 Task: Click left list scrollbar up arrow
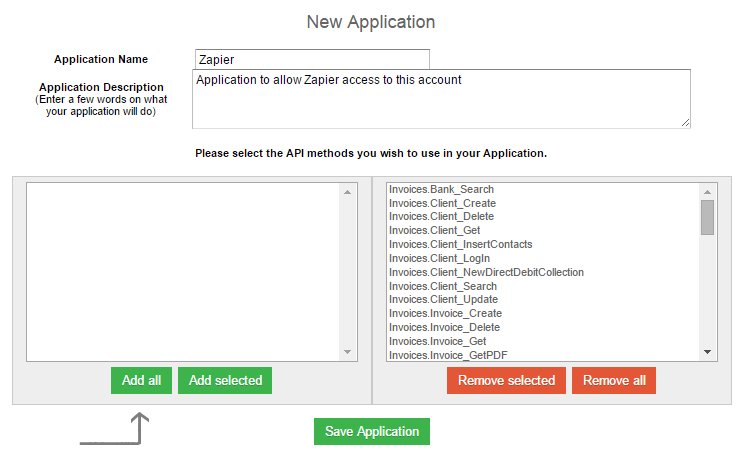(x=348, y=190)
